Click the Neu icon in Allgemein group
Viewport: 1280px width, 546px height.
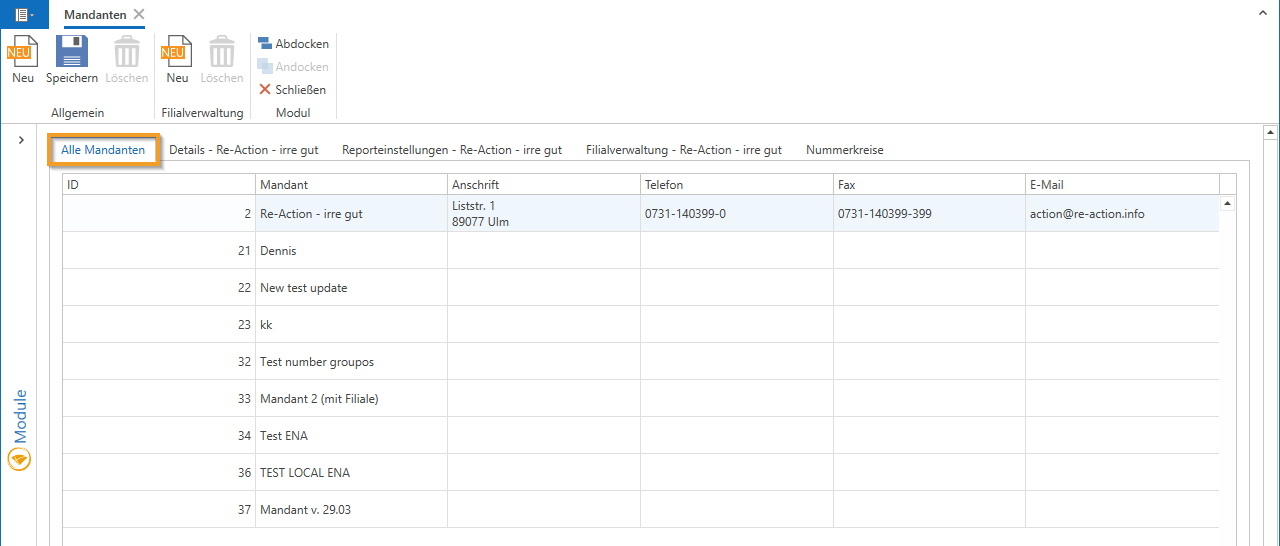[22, 52]
